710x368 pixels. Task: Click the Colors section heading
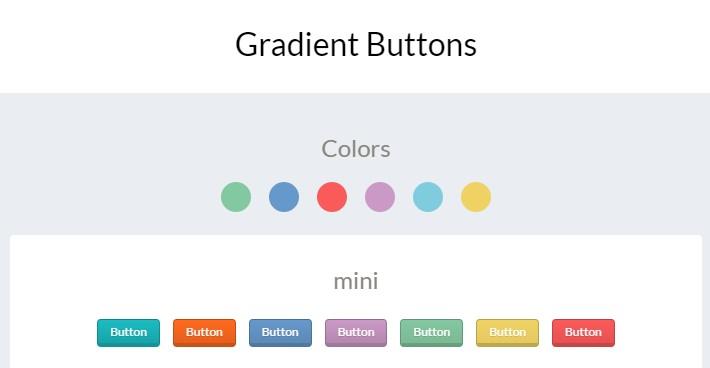pyautogui.click(x=356, y=149)
